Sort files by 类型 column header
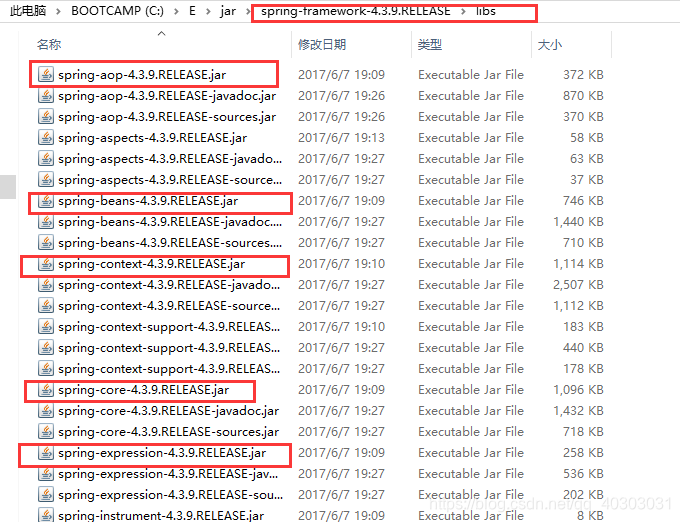Screen dimensions: 680x522 pos(430,44)
